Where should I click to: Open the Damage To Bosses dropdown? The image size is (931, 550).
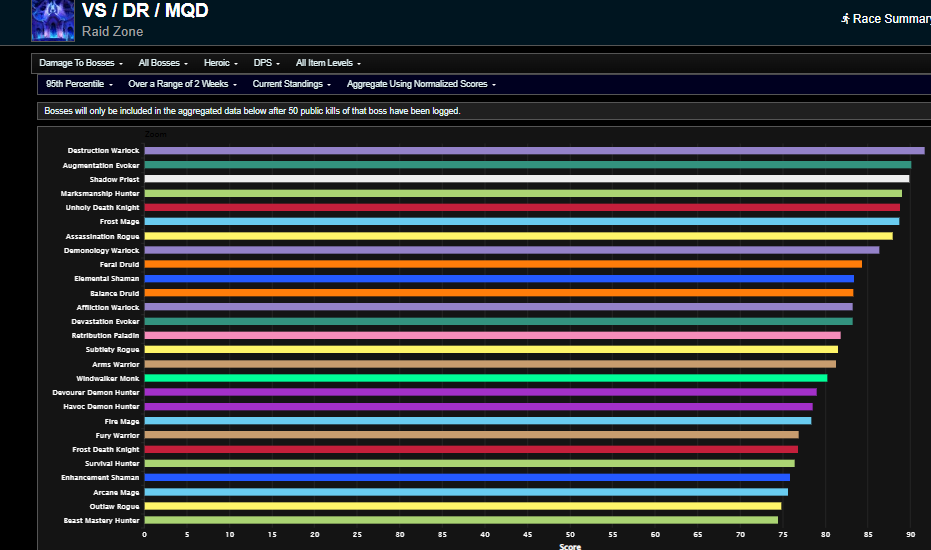coord(81,63)
